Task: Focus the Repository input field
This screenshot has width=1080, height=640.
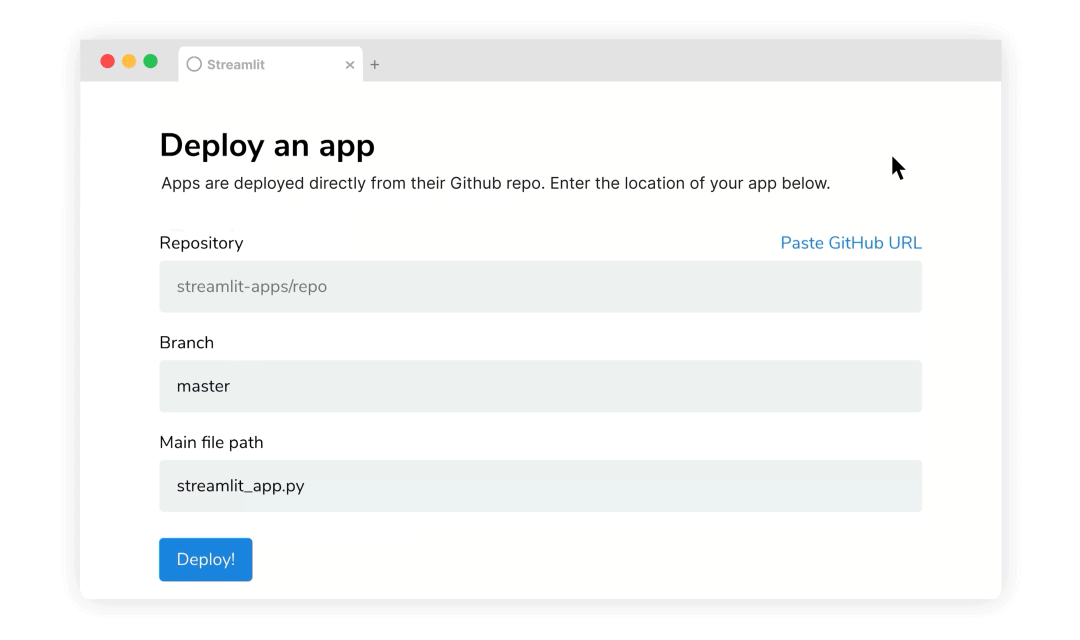Action: tap(540, 287)
